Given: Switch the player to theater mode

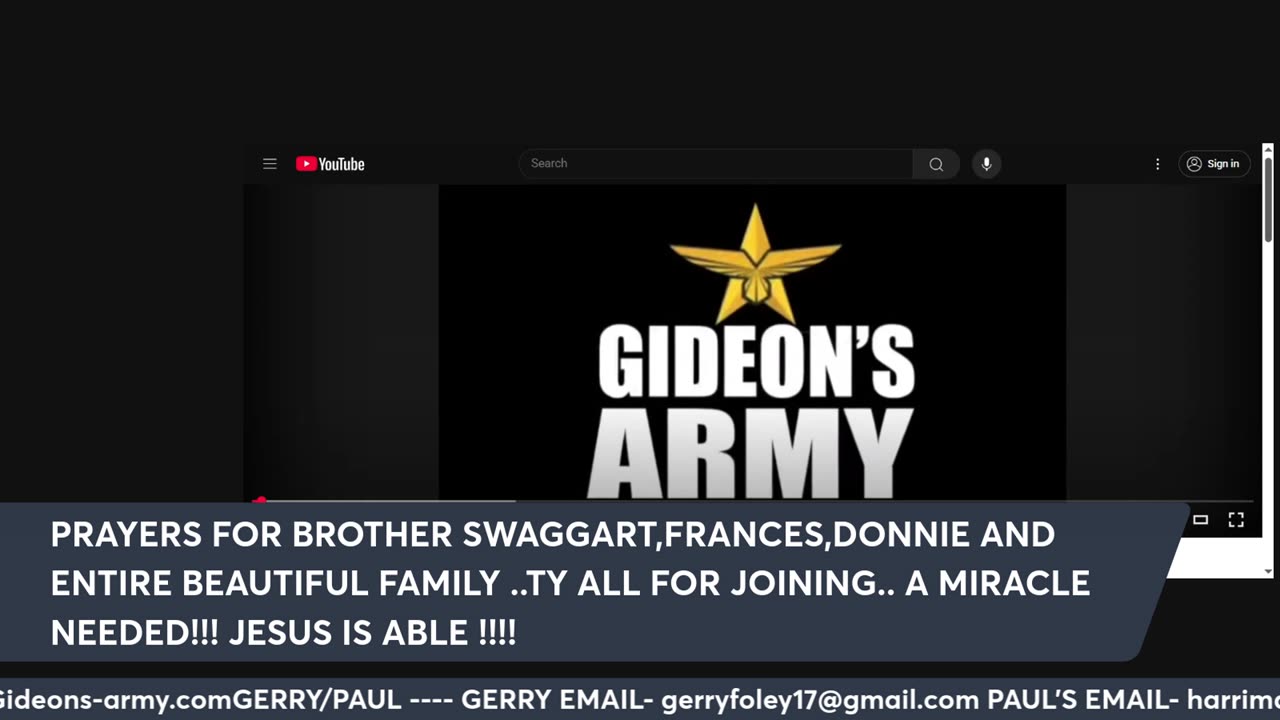Looking at the screenshot, I should click(1201, 519).
